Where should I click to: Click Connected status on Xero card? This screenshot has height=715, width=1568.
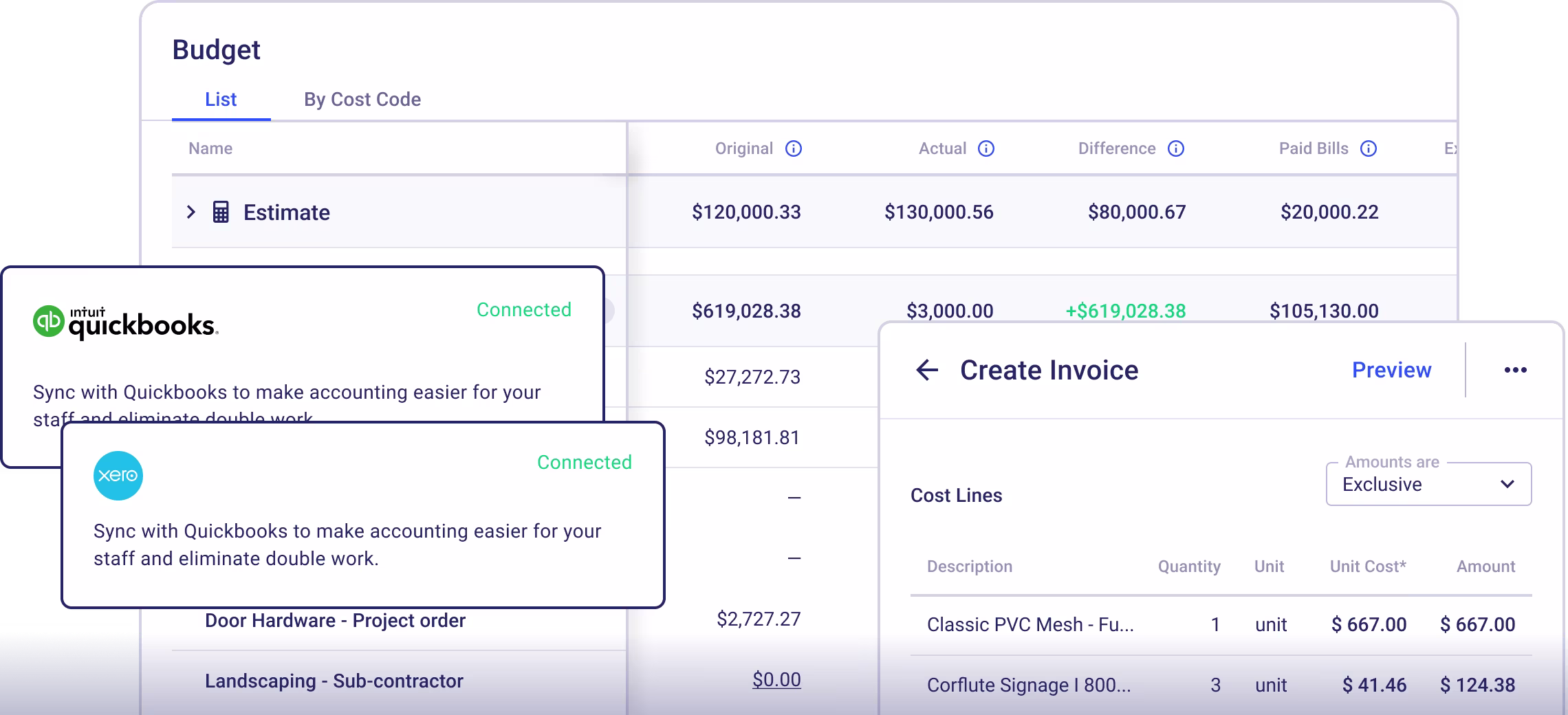(x=584, y=463)
